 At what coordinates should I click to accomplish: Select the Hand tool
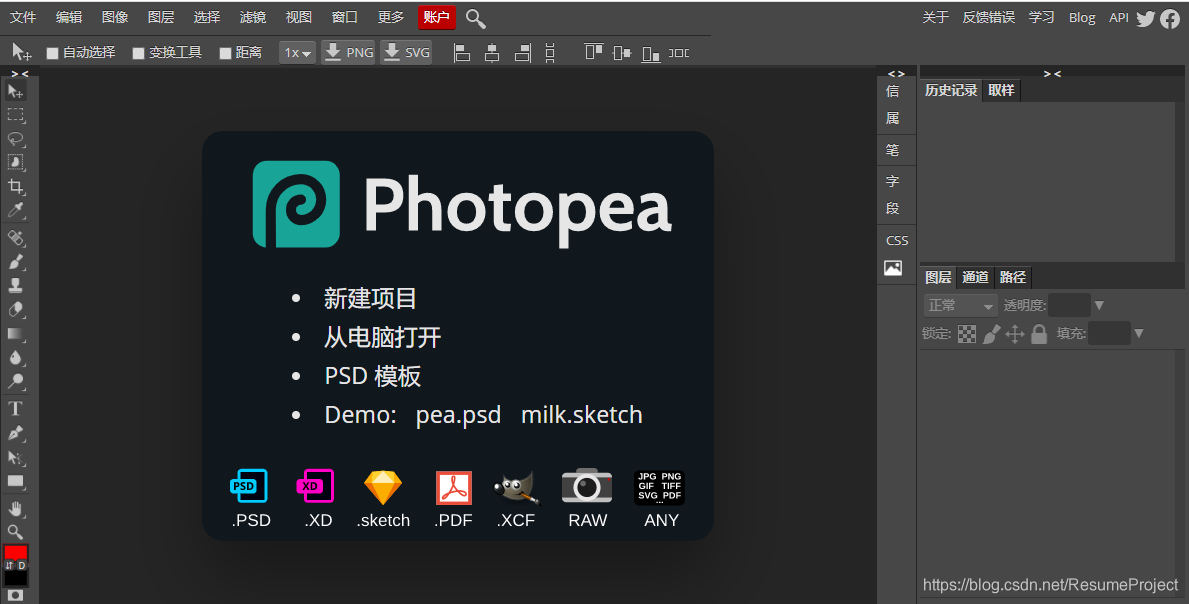(x=15, y=509)
